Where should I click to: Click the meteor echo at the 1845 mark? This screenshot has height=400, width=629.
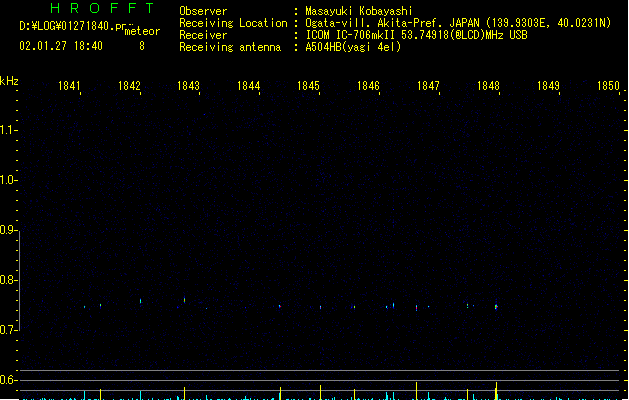(321, 307)
